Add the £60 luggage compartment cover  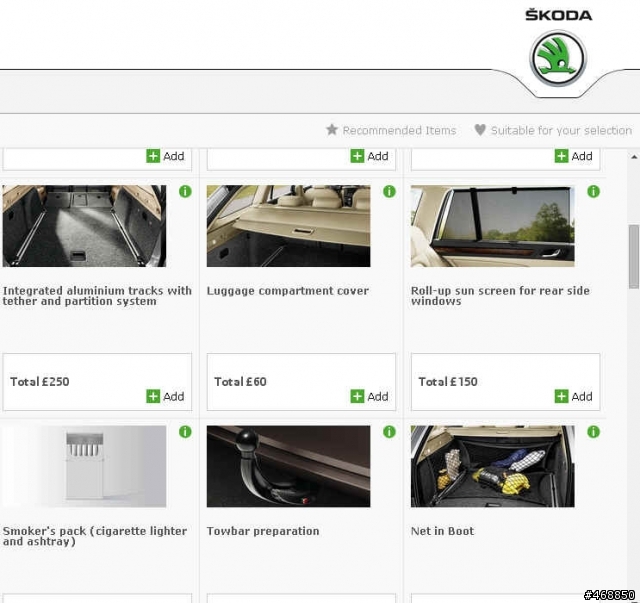tap(369, 396)
